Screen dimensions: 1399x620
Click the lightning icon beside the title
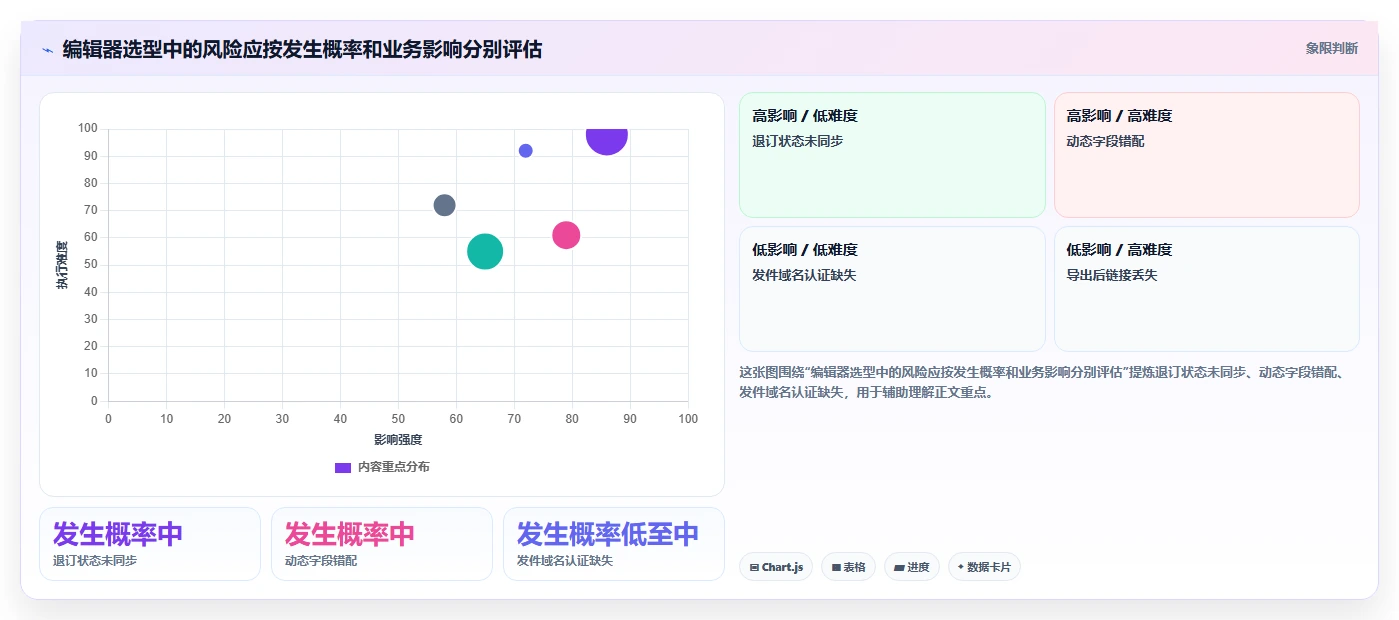[47, 49]
